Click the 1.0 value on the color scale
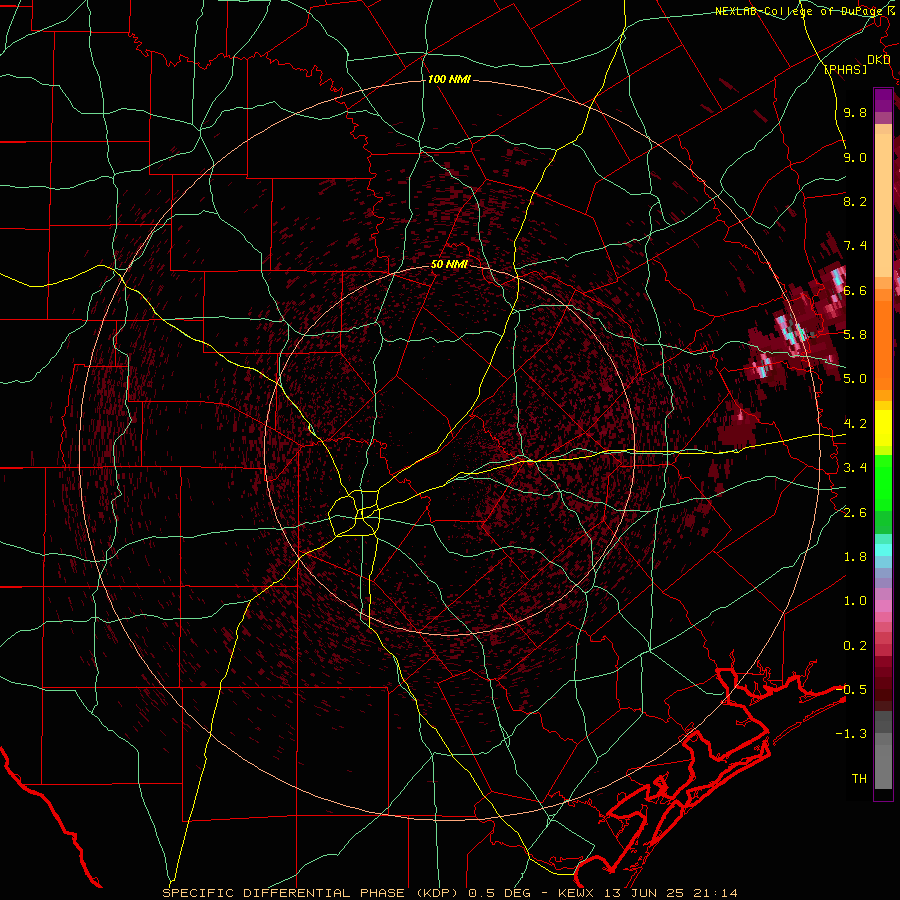Image resolution: width=900 pixels, height=900 pixels. [x=855, y=600]
